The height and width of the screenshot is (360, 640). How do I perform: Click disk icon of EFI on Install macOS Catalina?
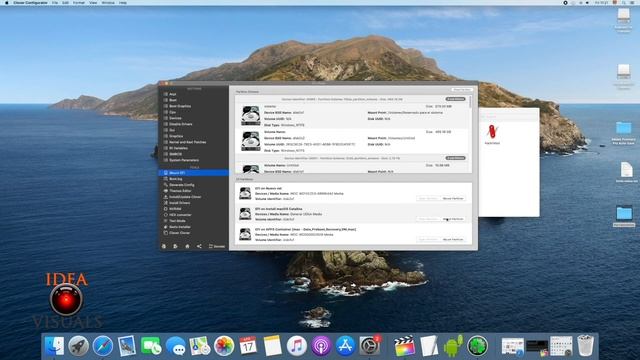[x=245, y=214]
